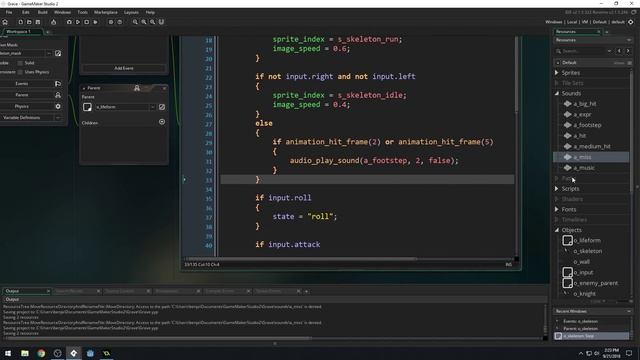Reset workspace zoom level

[x=153, y=22]
